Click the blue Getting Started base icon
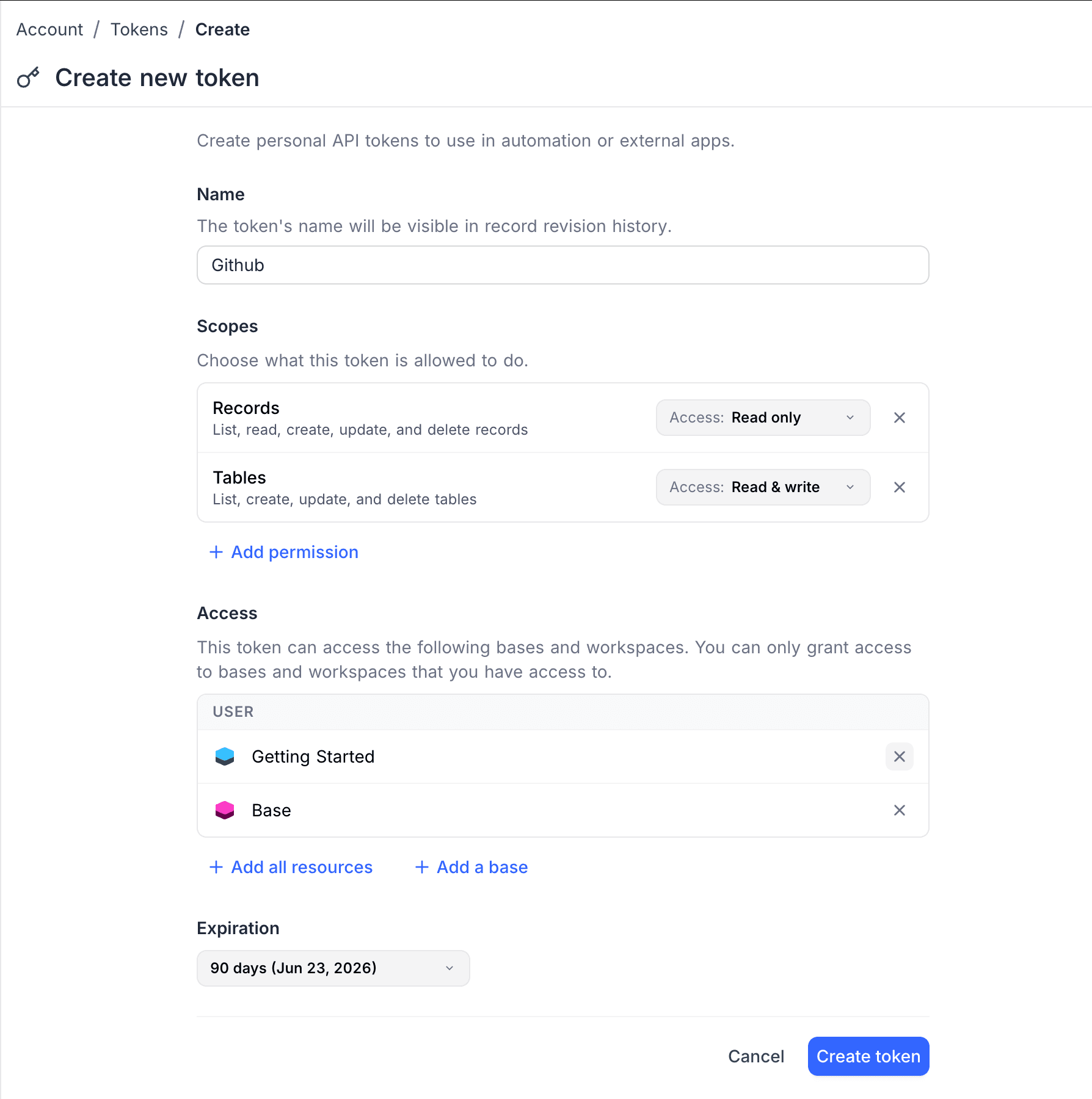Viewport: 1092px width, 1099px height. (x=225, y=756)
